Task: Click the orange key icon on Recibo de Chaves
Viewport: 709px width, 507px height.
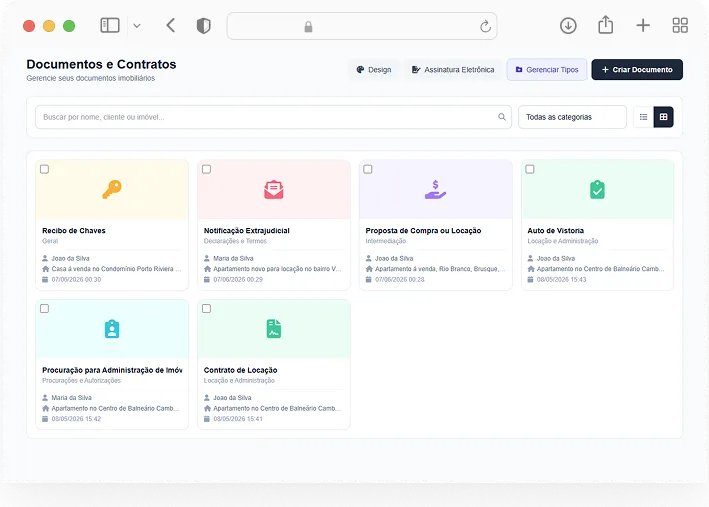Action: coord(112,190)
